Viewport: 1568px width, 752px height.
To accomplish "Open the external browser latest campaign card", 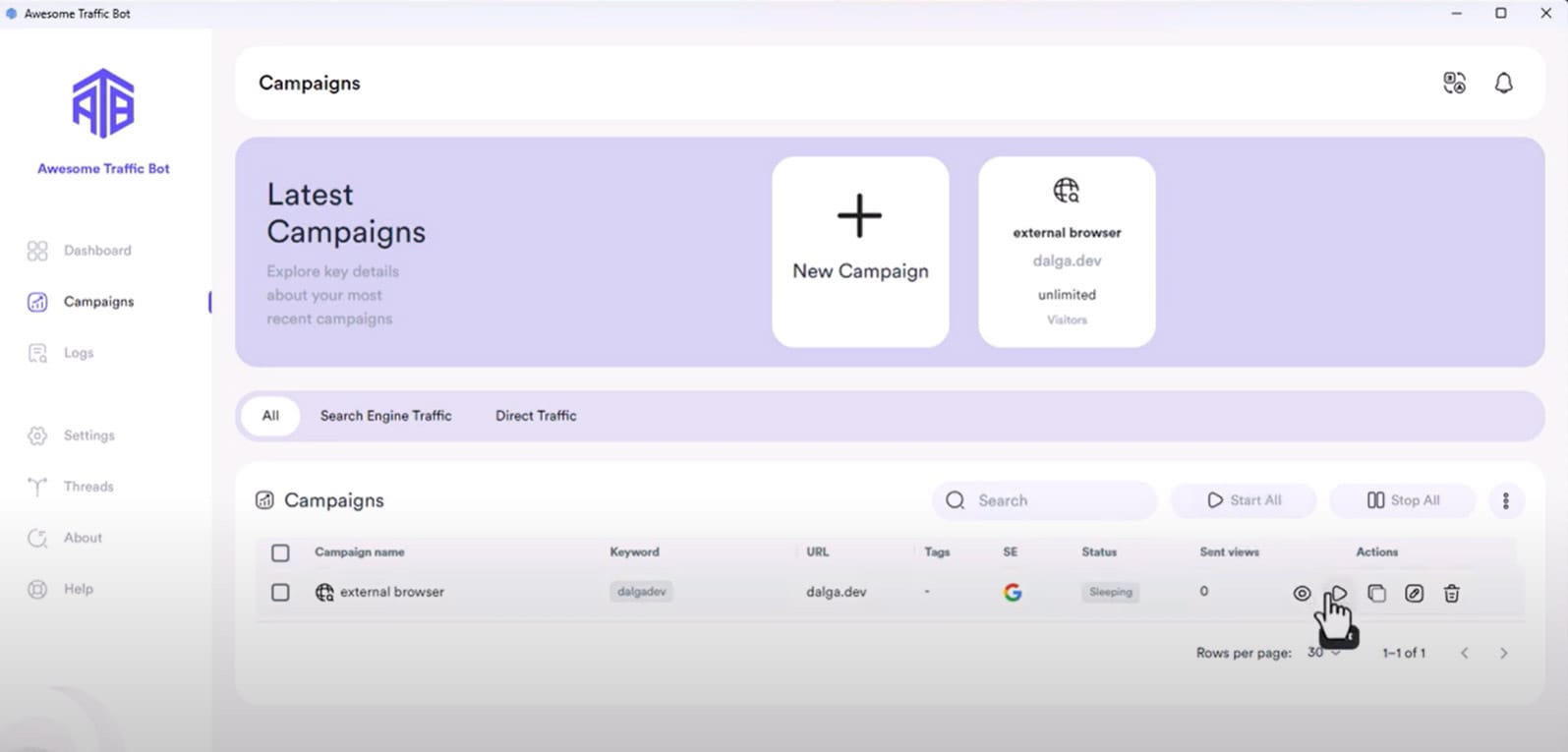I will tap(1067, 252).
